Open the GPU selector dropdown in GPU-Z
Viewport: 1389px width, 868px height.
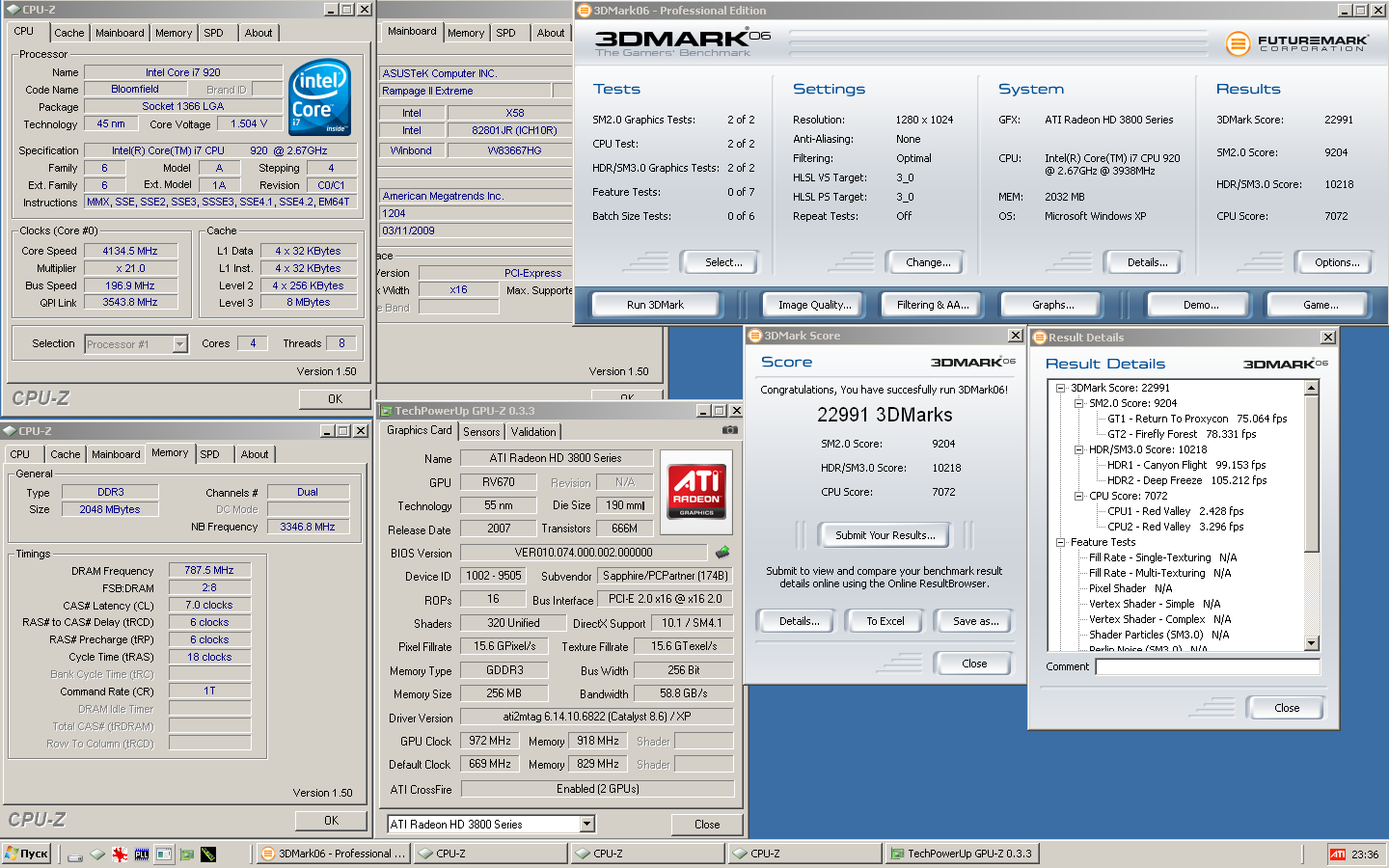(x=586, y=824)
